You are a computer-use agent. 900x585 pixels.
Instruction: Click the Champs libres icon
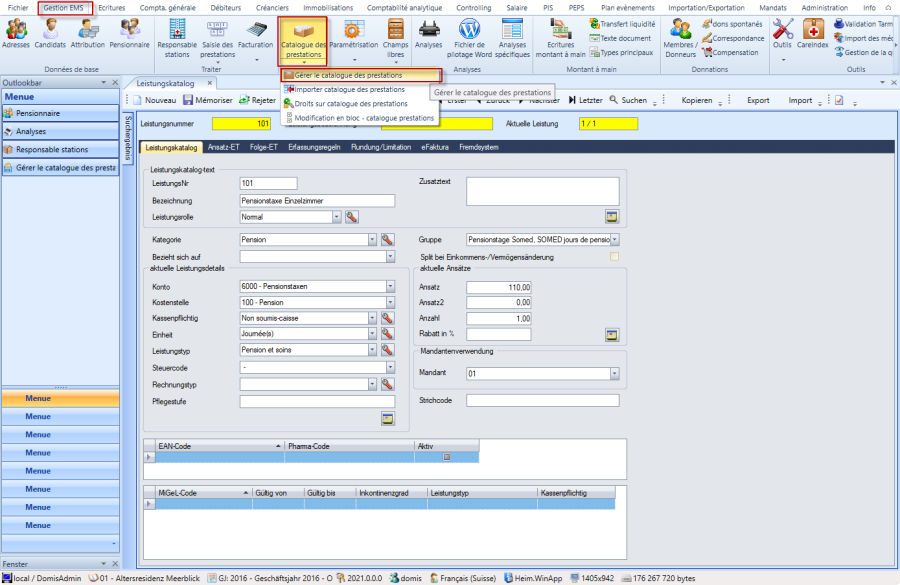396,32
